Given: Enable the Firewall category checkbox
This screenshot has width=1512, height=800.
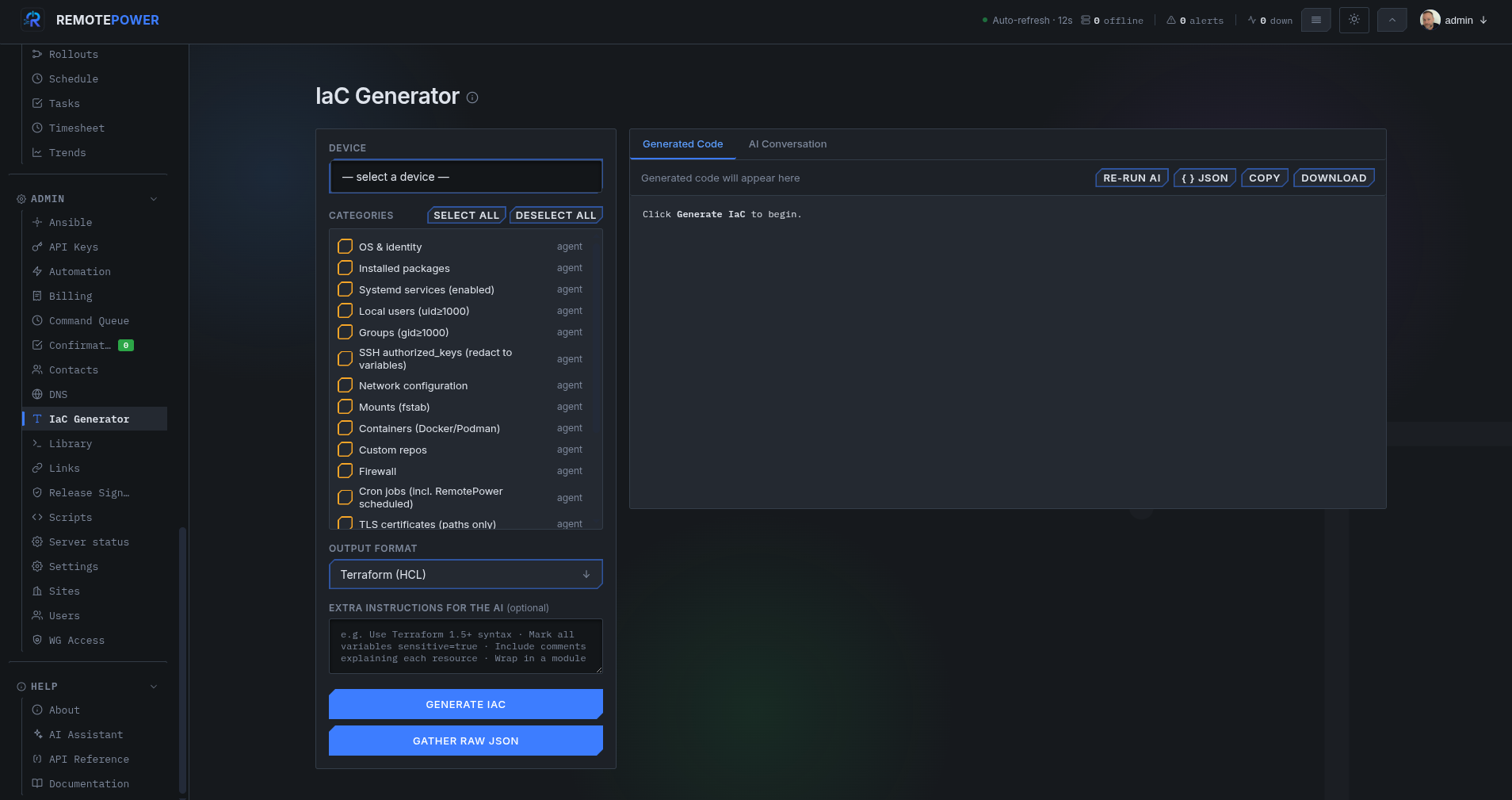Looking at the screenshot, I should [346, 471].
